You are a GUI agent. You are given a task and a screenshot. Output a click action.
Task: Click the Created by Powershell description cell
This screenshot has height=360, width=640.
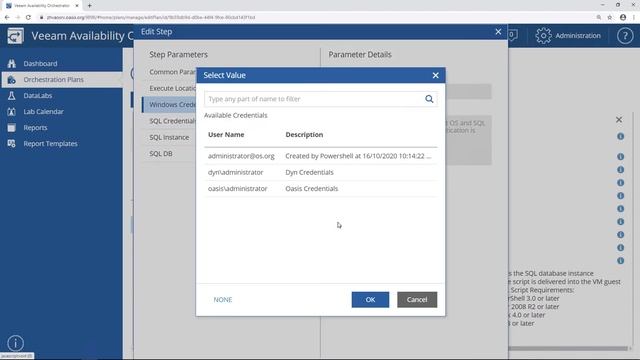358,156
